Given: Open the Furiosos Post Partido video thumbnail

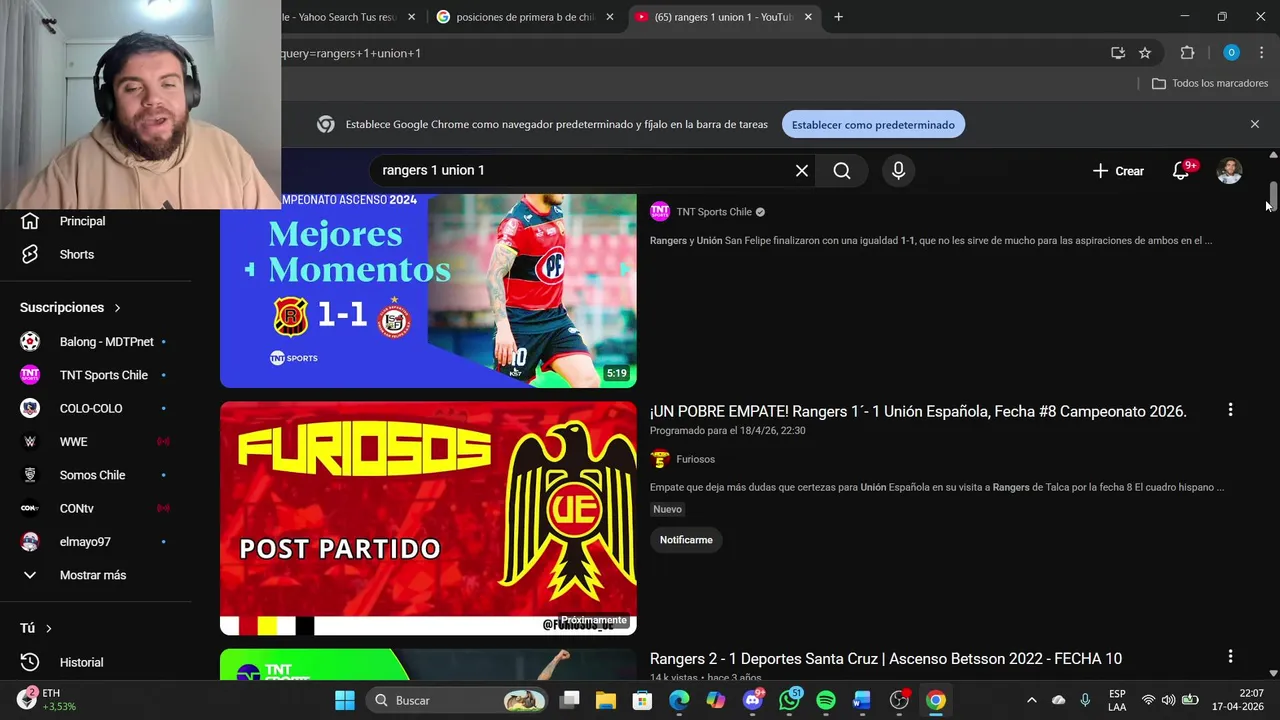Looking at the screenshot, I should click(428, 518).
